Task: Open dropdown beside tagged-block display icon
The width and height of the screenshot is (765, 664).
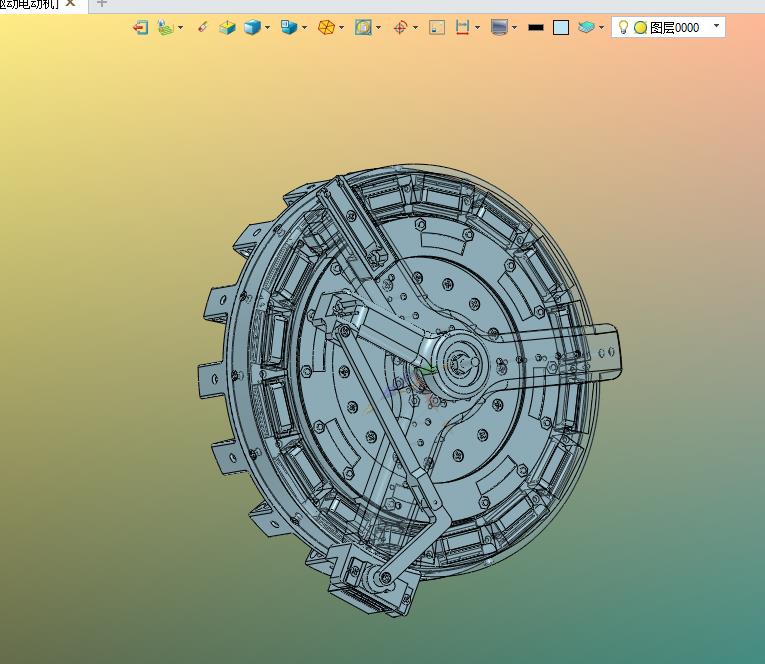Action: coord(304,27)
